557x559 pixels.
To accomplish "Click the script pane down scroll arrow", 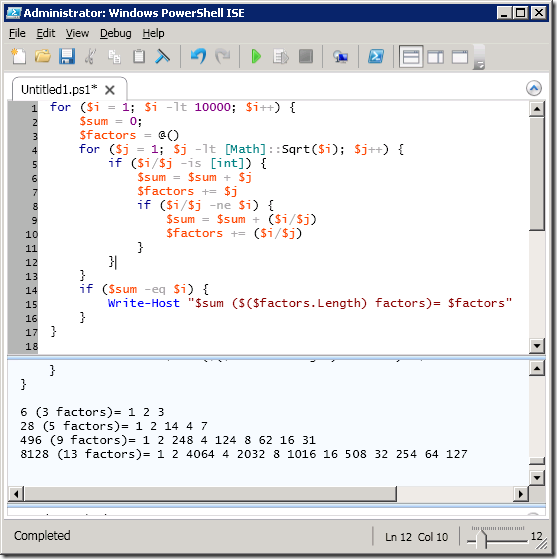I will click(x=537, y=345).
